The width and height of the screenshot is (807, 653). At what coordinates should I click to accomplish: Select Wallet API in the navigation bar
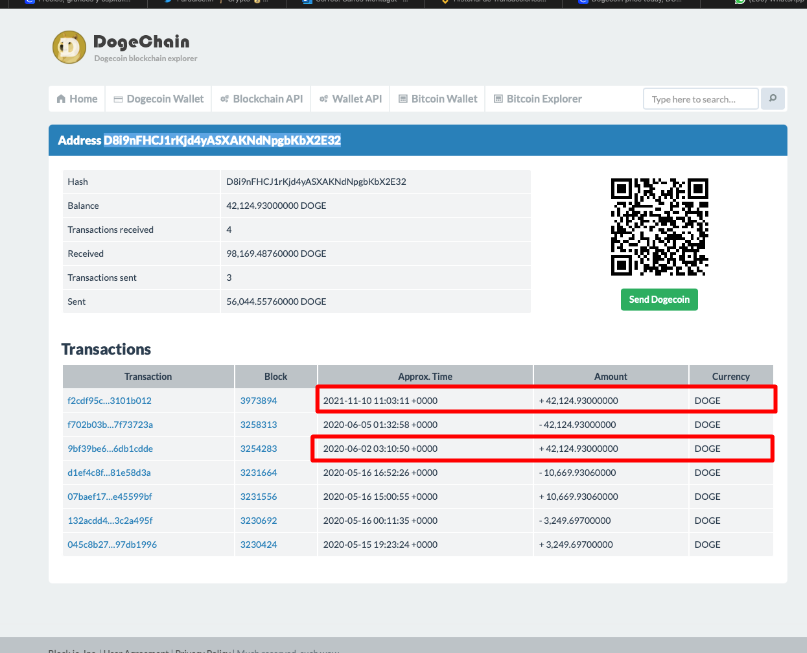click(350, 99)
